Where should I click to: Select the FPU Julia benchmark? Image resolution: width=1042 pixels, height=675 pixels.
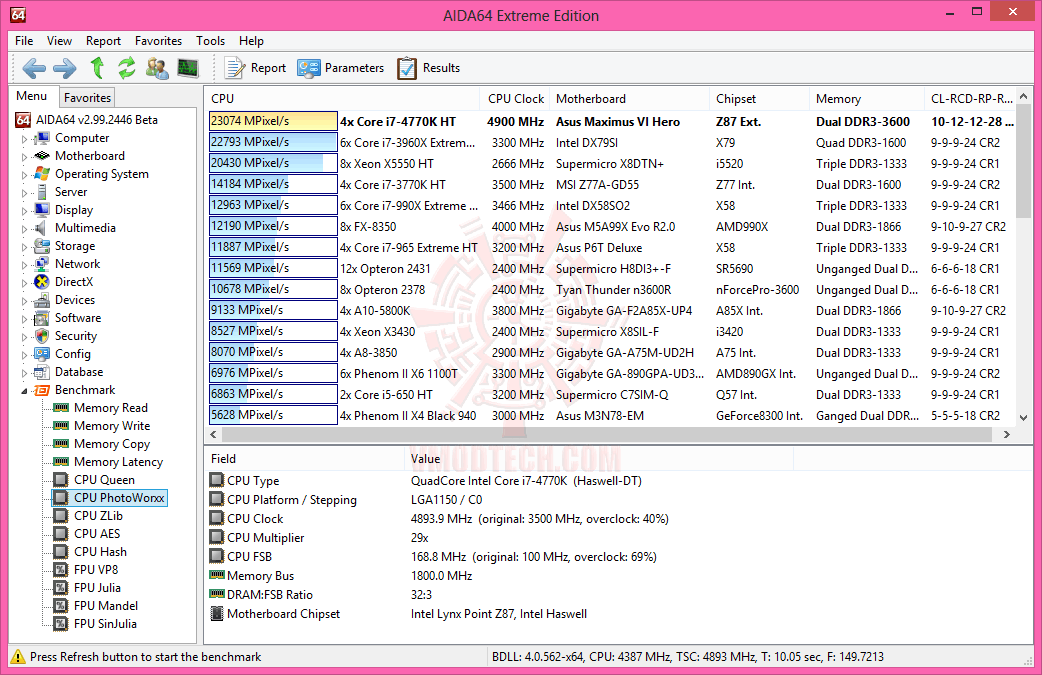pos(97,587)
